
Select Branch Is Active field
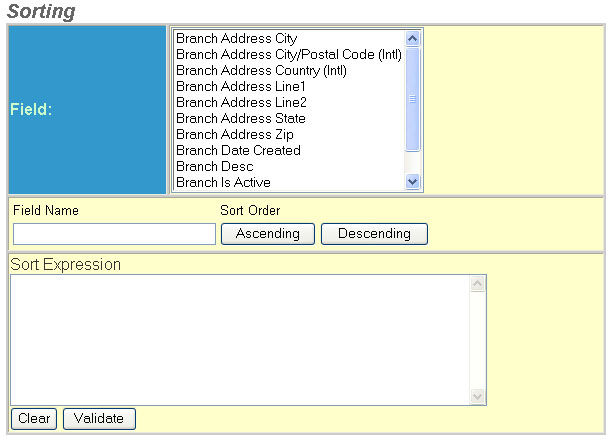click(223, 183)
